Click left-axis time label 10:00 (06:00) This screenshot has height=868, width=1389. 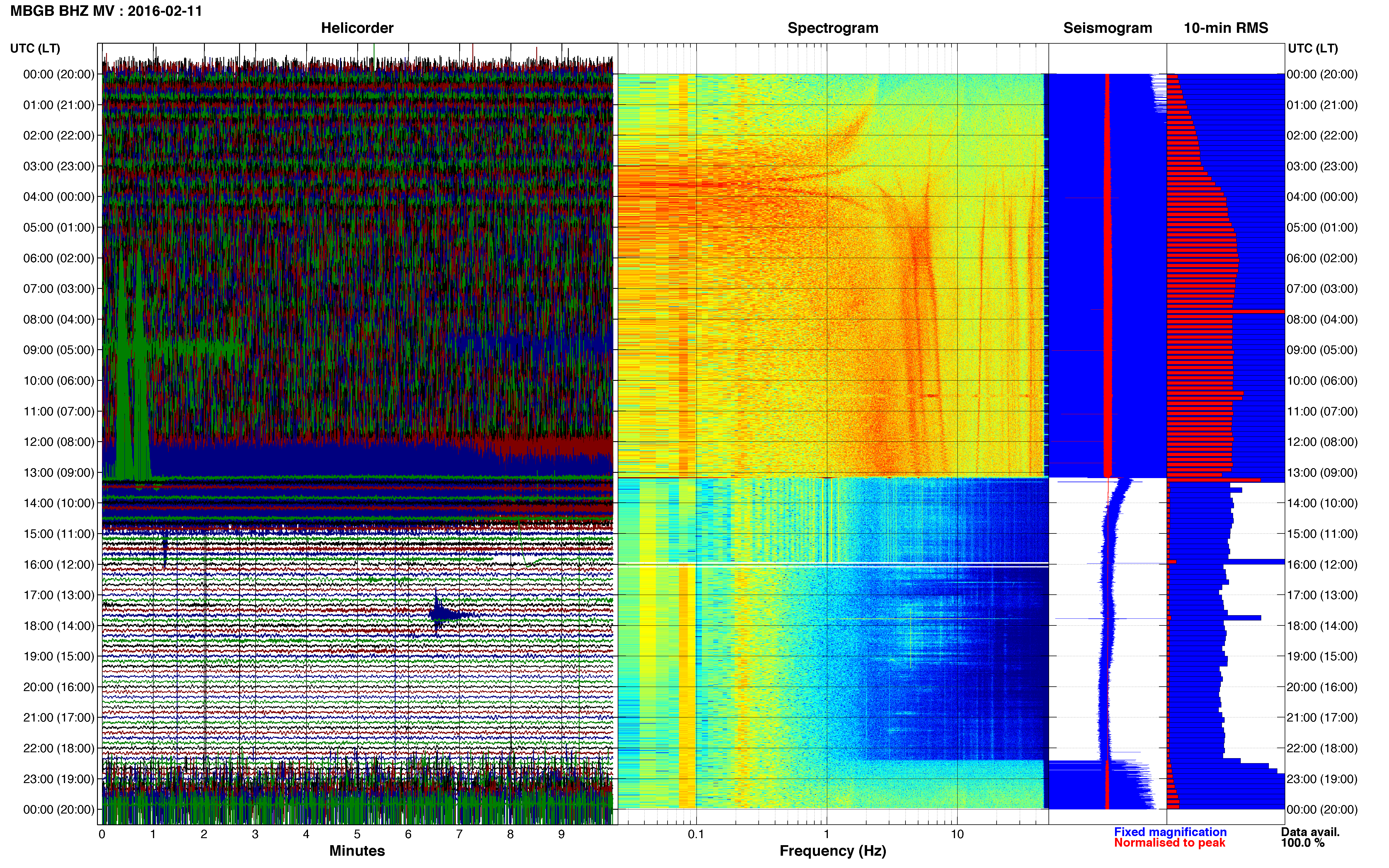59,381
